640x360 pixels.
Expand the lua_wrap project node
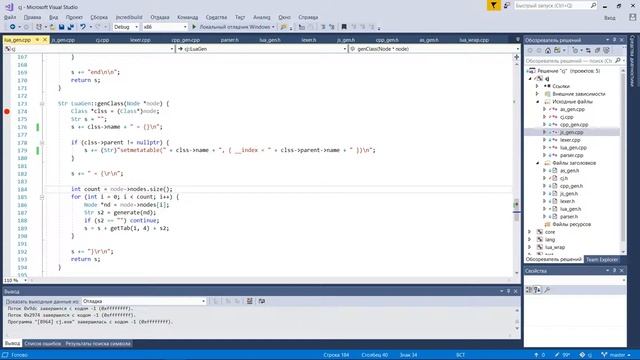click(530, 247)
